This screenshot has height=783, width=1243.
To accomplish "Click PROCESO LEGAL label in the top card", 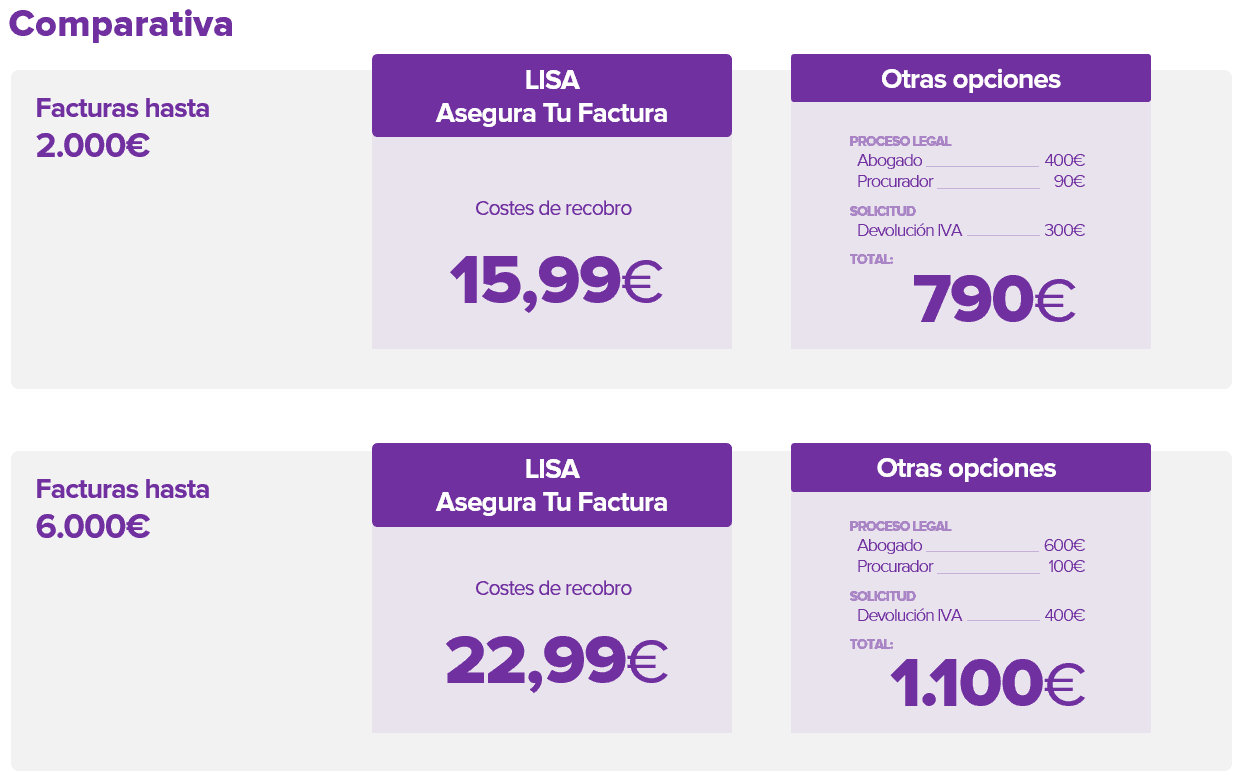I will point(900,141).
